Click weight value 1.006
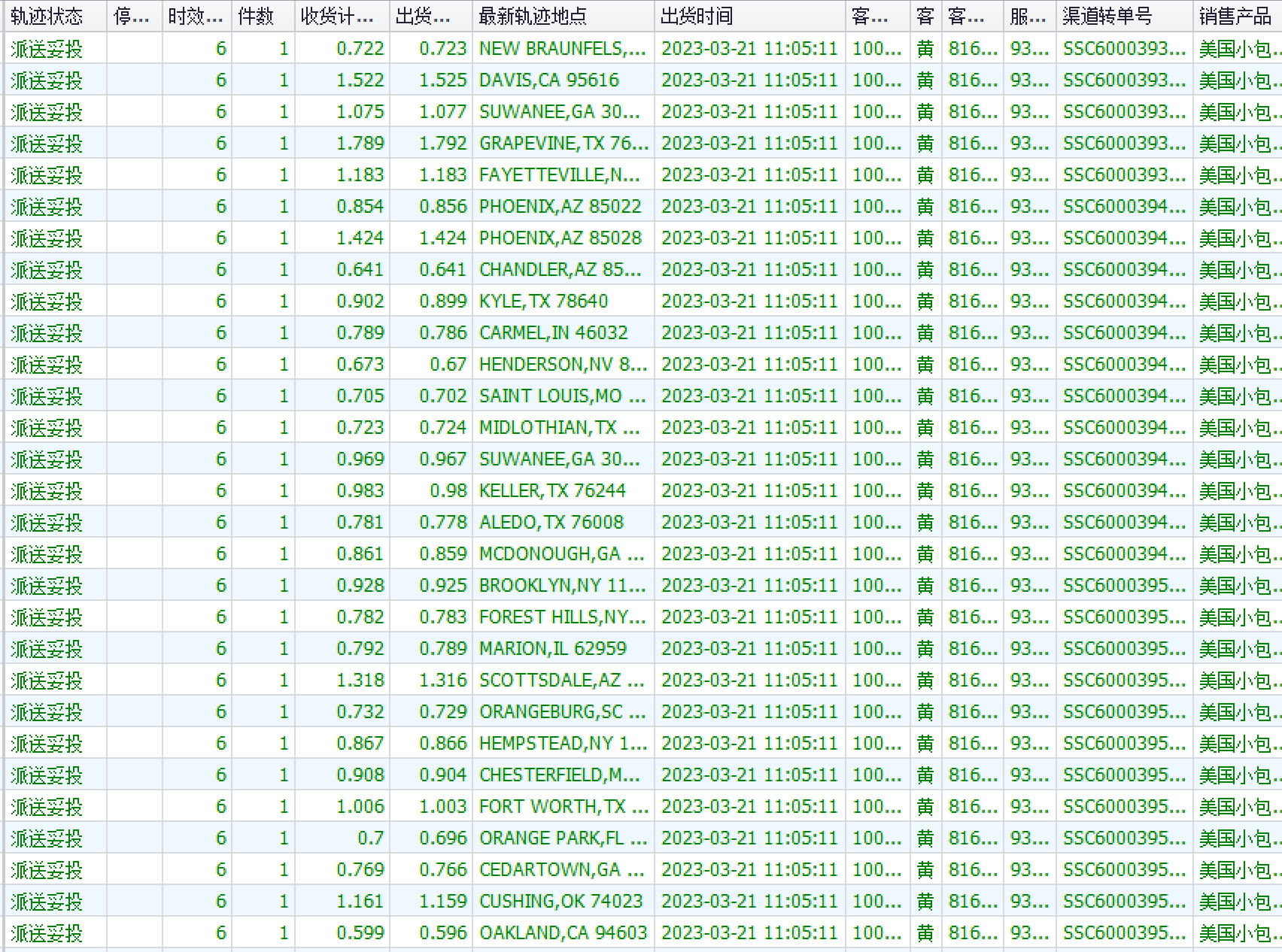Screen dimensions: 1282x952 360,807
